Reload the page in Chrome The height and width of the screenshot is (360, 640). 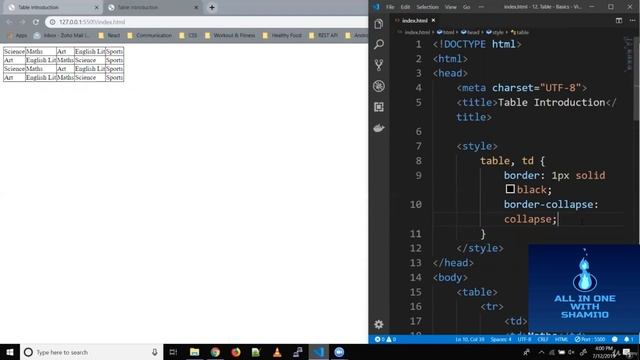pos(36,22)
